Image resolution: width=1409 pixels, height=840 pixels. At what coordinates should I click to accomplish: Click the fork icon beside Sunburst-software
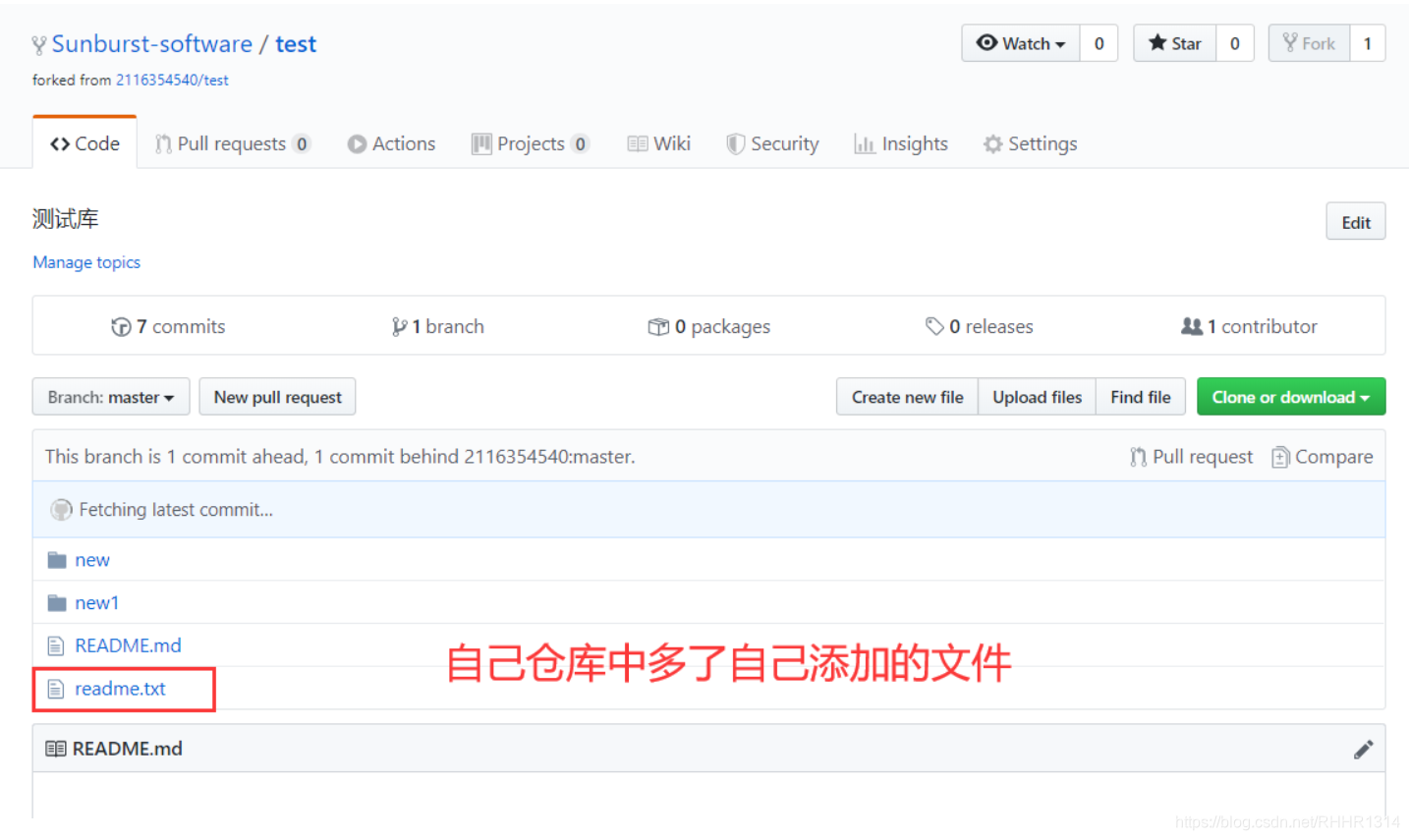pyautogui.click(x=38, y=45)
